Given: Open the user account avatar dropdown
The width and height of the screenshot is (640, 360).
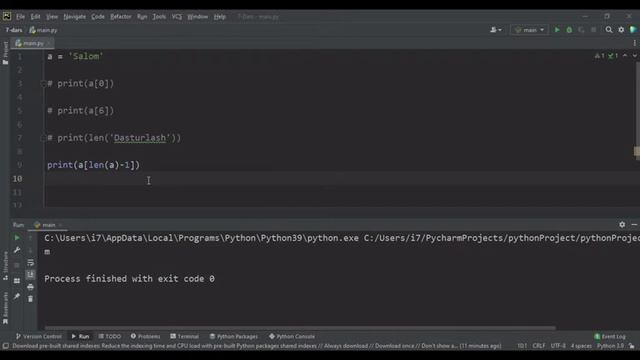Looking at the screenshot, I should coord(496,30).
